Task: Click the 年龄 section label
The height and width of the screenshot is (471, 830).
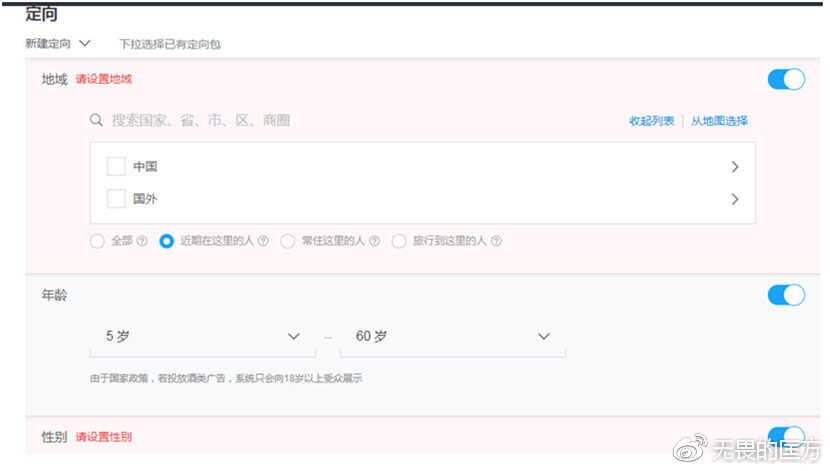Action: (x=55, y=295)
